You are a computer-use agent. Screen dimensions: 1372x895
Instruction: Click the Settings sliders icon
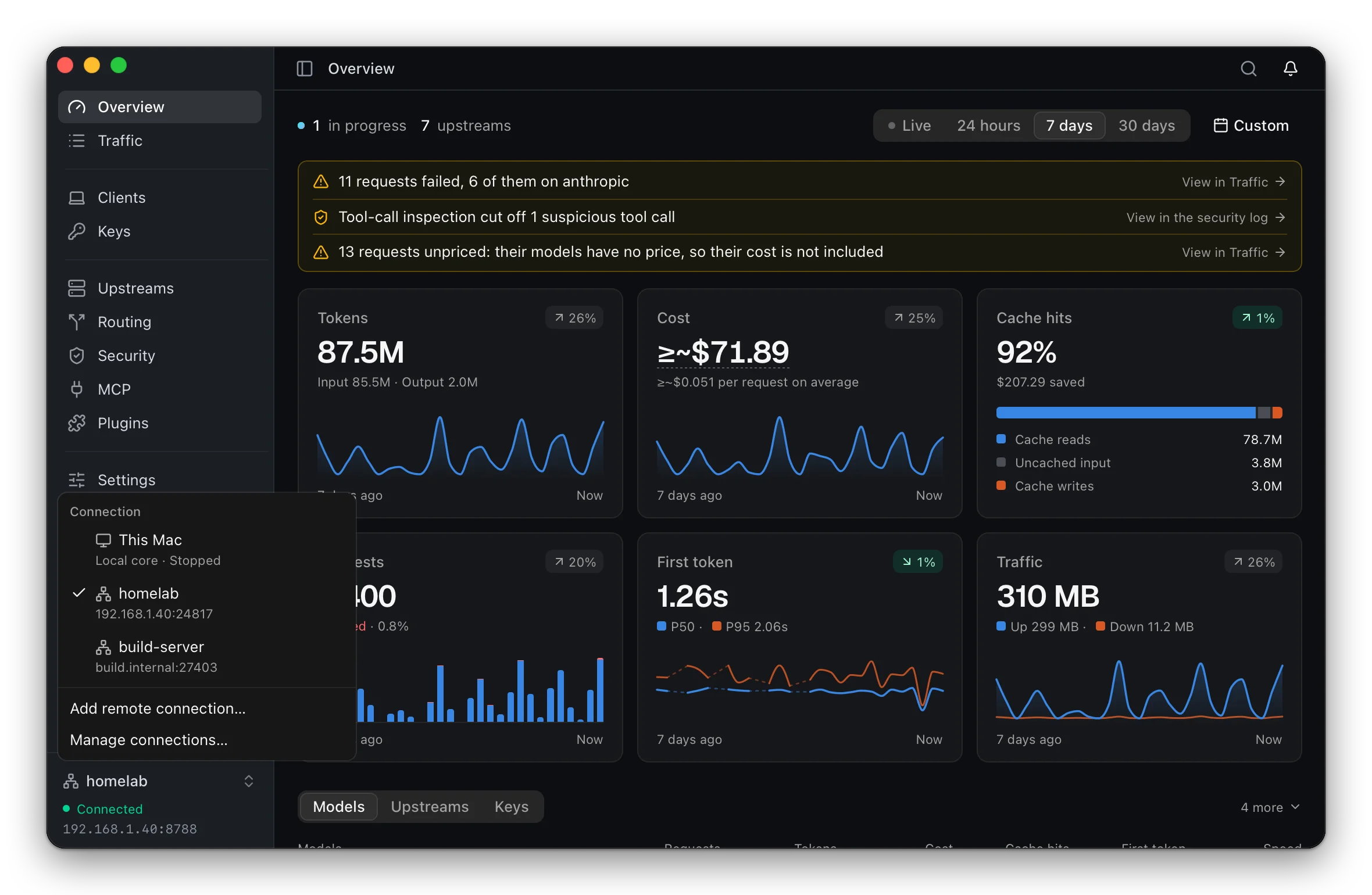click(x=77, y=480)
